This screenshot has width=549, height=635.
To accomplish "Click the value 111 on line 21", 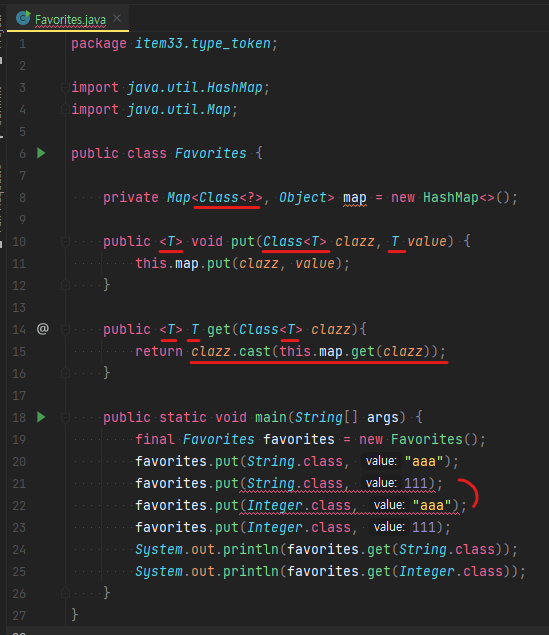I will (415, 483).
